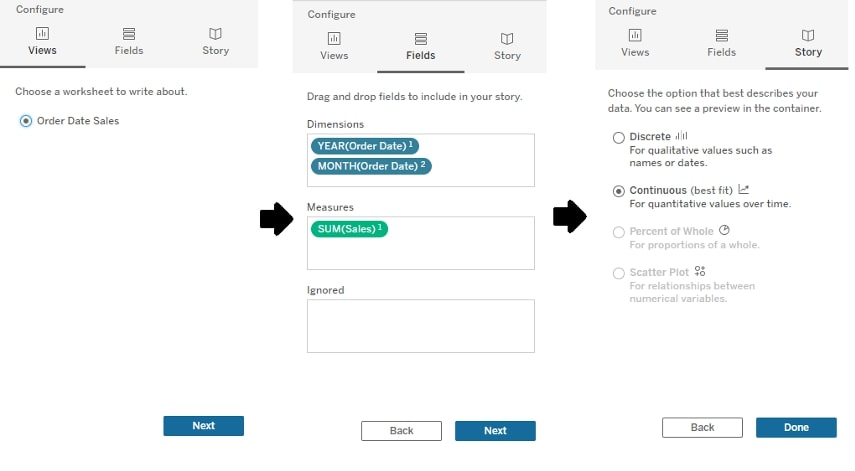This screenshot has width=855, height=471.
Task: Click Back button in Fields panel
Action: tap(401, 431)
